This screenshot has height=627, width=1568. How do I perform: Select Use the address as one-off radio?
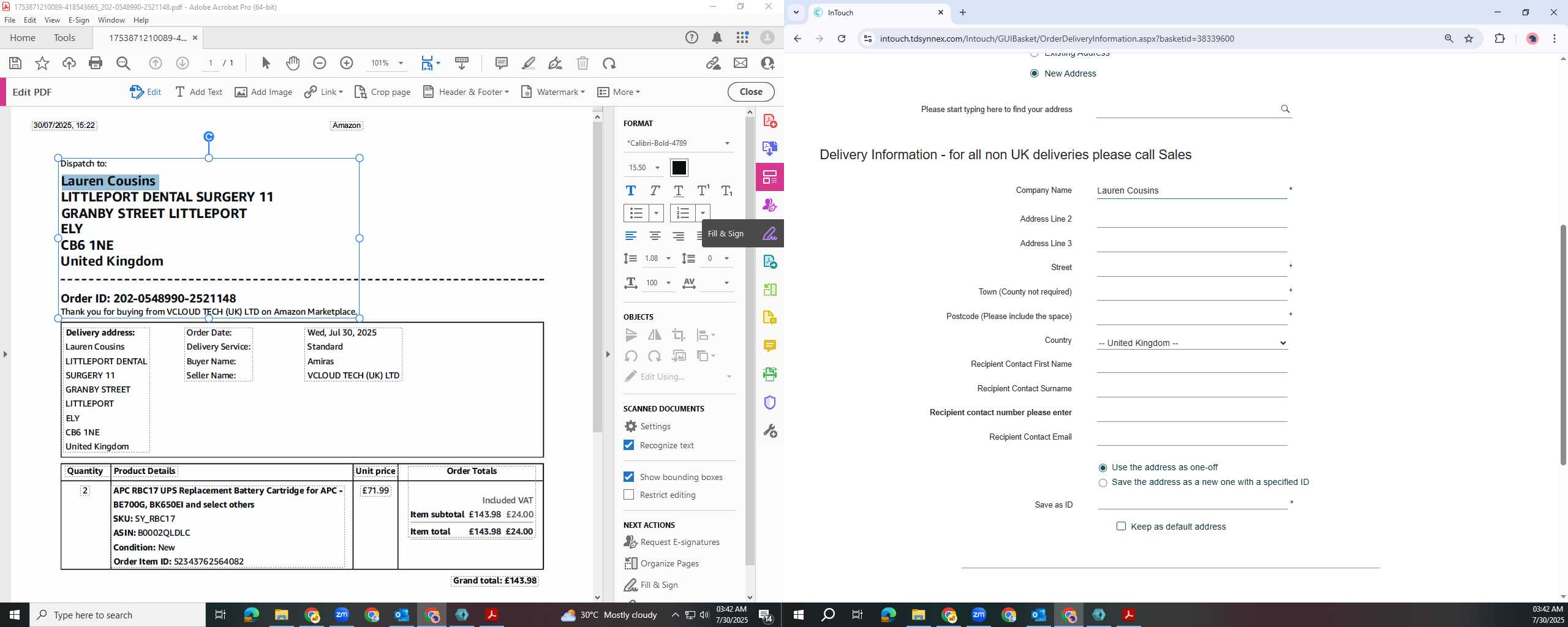tap(1103, 468)
